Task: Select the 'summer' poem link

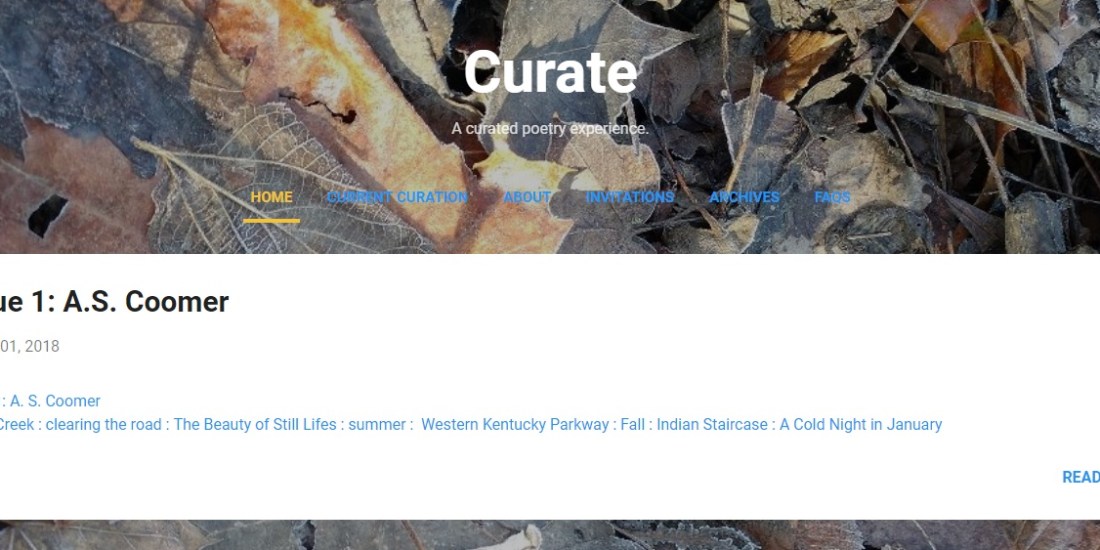Action: pos(377,424)
